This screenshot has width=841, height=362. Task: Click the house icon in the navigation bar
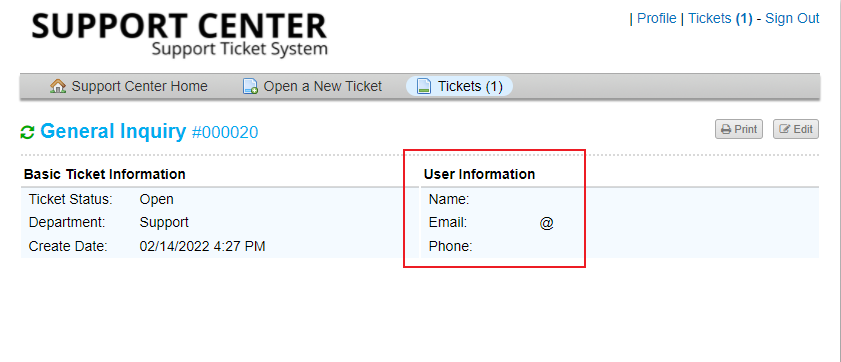point(57,86)
